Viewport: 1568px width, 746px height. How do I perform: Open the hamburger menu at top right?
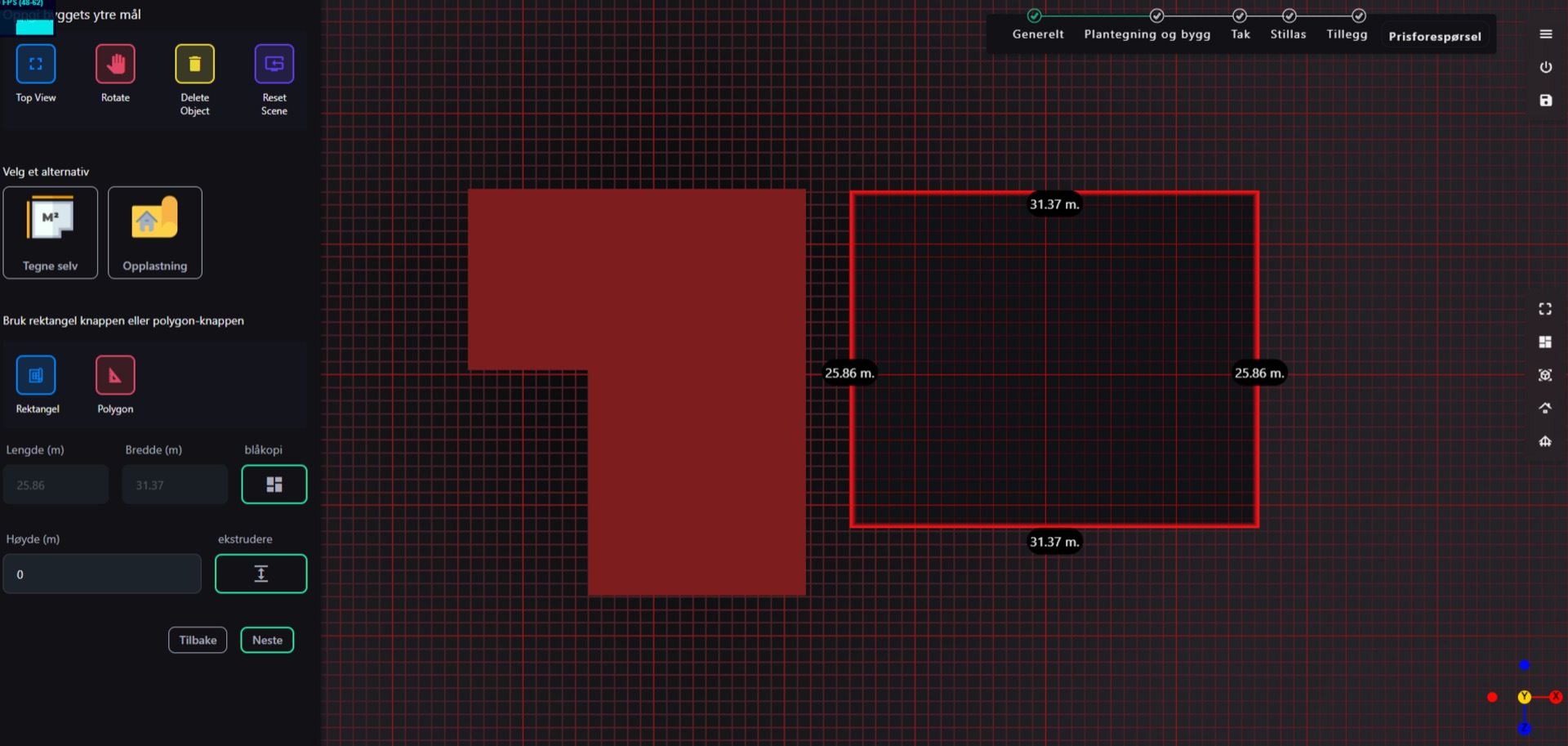coord(1545,34)
